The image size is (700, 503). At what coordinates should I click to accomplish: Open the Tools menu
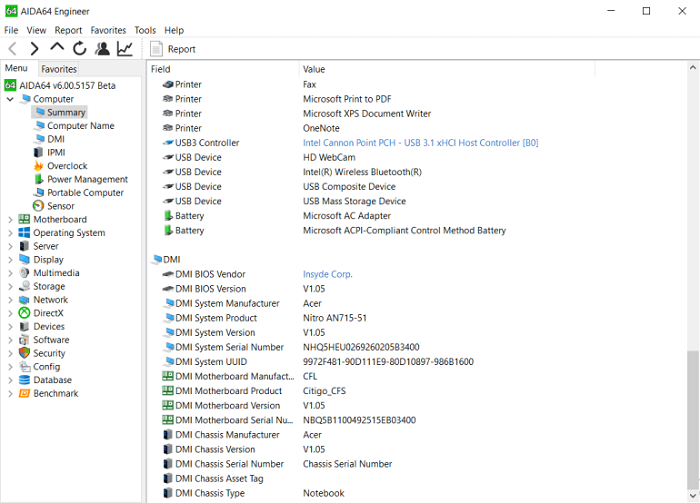[145, 30]
